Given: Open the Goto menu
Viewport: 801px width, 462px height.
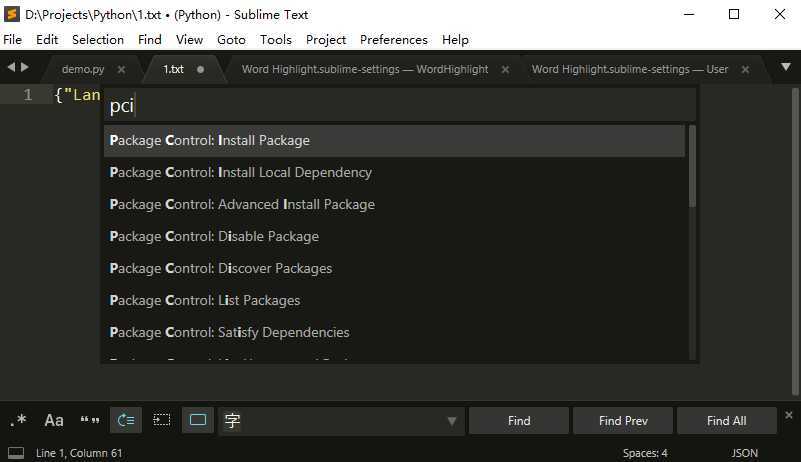Looking at the screenshot, I should [231, 40].
